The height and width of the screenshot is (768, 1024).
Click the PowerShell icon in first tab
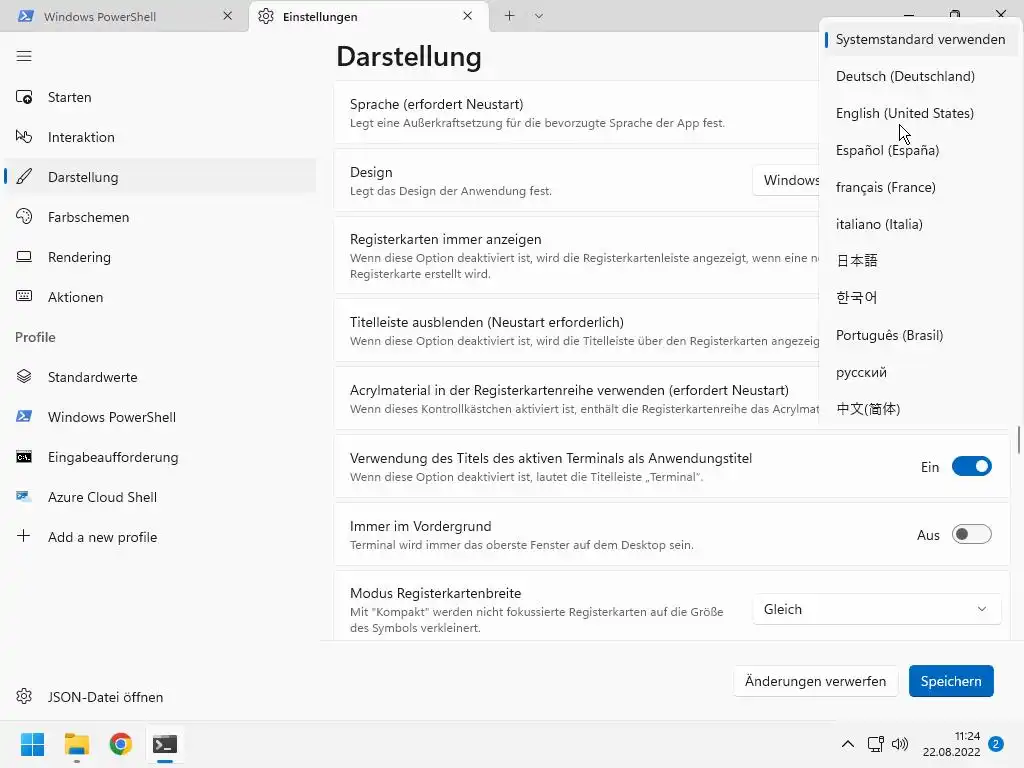point(26,16)
